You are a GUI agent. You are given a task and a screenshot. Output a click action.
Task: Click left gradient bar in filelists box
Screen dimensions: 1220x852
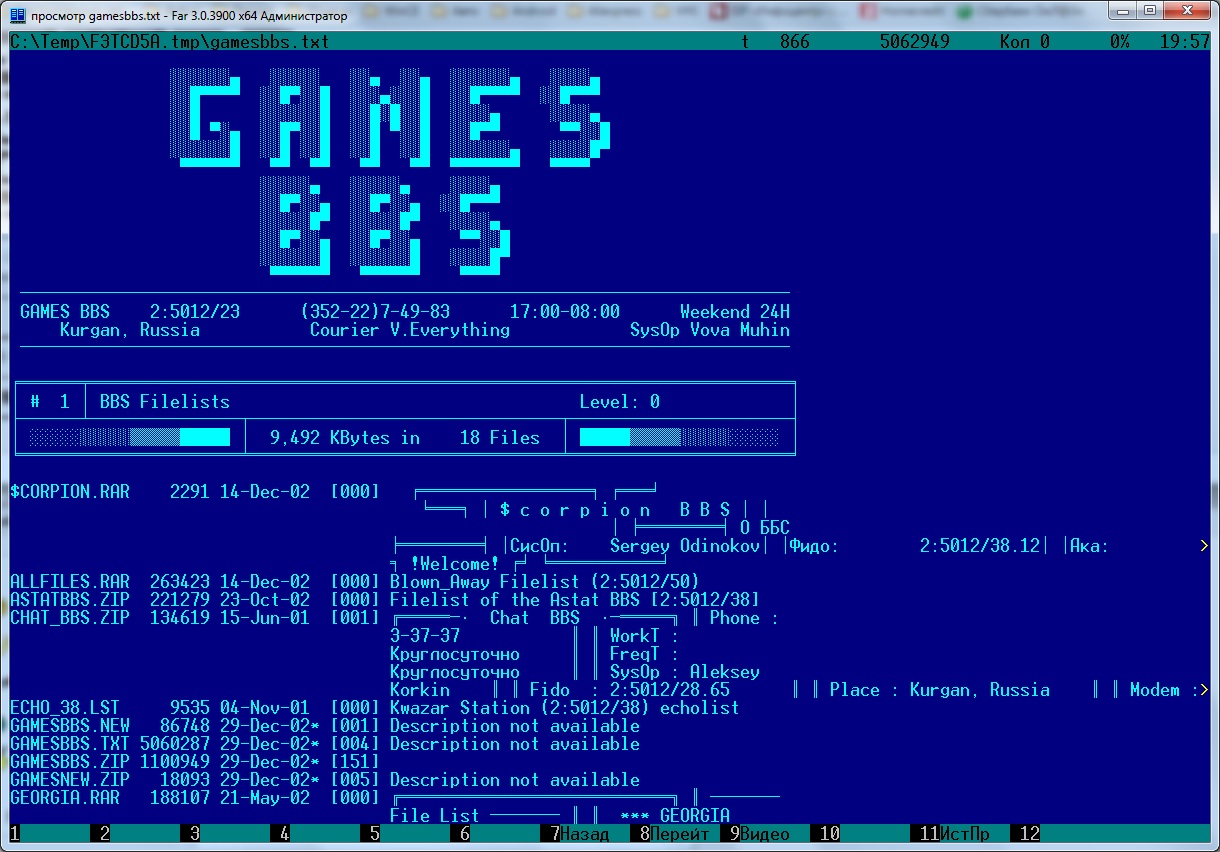pyautogui.click(x=130, y=438)
